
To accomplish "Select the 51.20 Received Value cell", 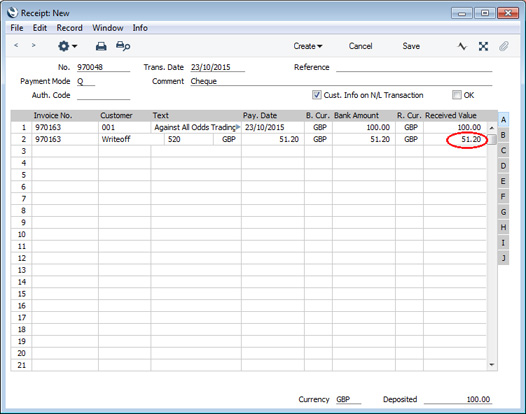I will [455, 139].
